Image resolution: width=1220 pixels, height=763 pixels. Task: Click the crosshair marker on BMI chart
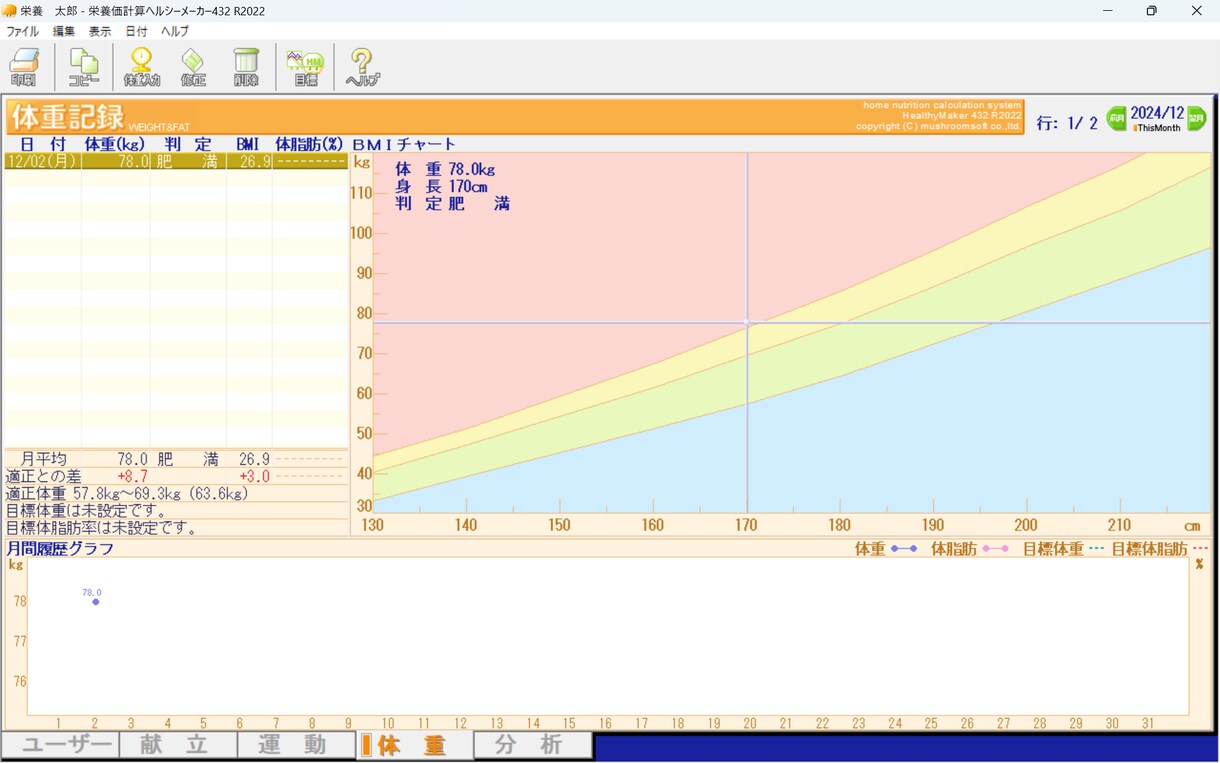click(x=747, y=323)
